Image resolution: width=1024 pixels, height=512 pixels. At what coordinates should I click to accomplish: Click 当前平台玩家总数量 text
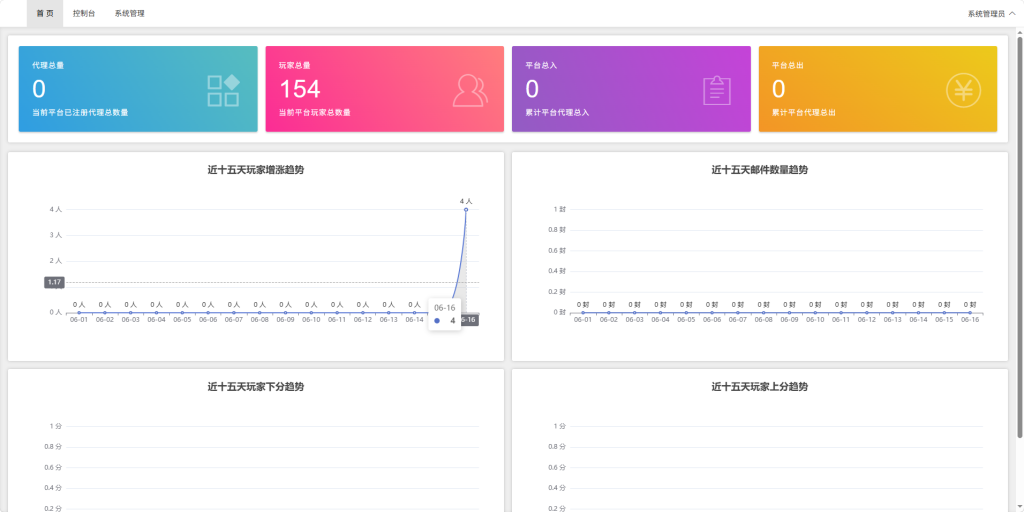pos(315,112)
